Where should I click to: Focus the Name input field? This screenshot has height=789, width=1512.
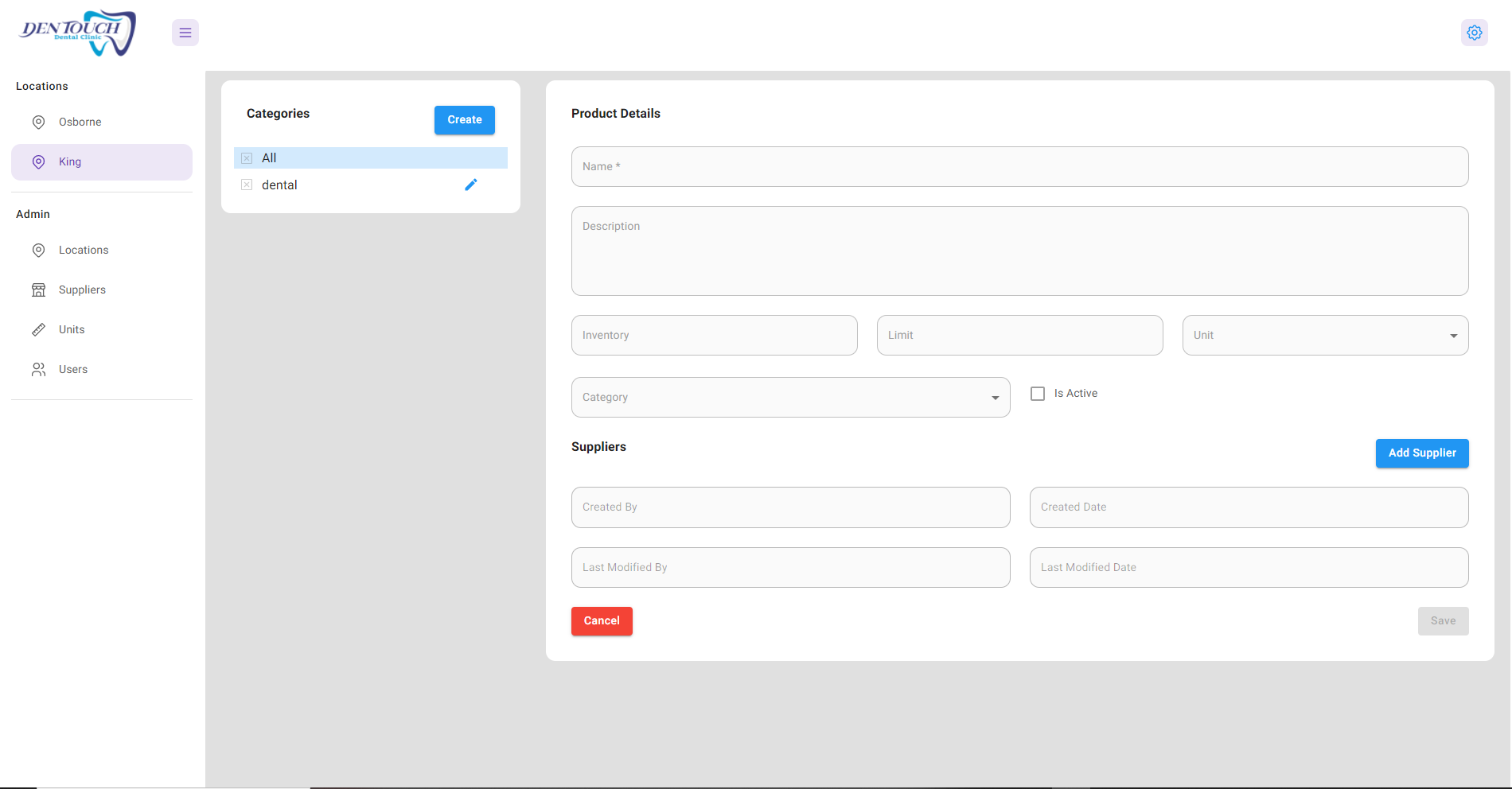[1019, 166]
